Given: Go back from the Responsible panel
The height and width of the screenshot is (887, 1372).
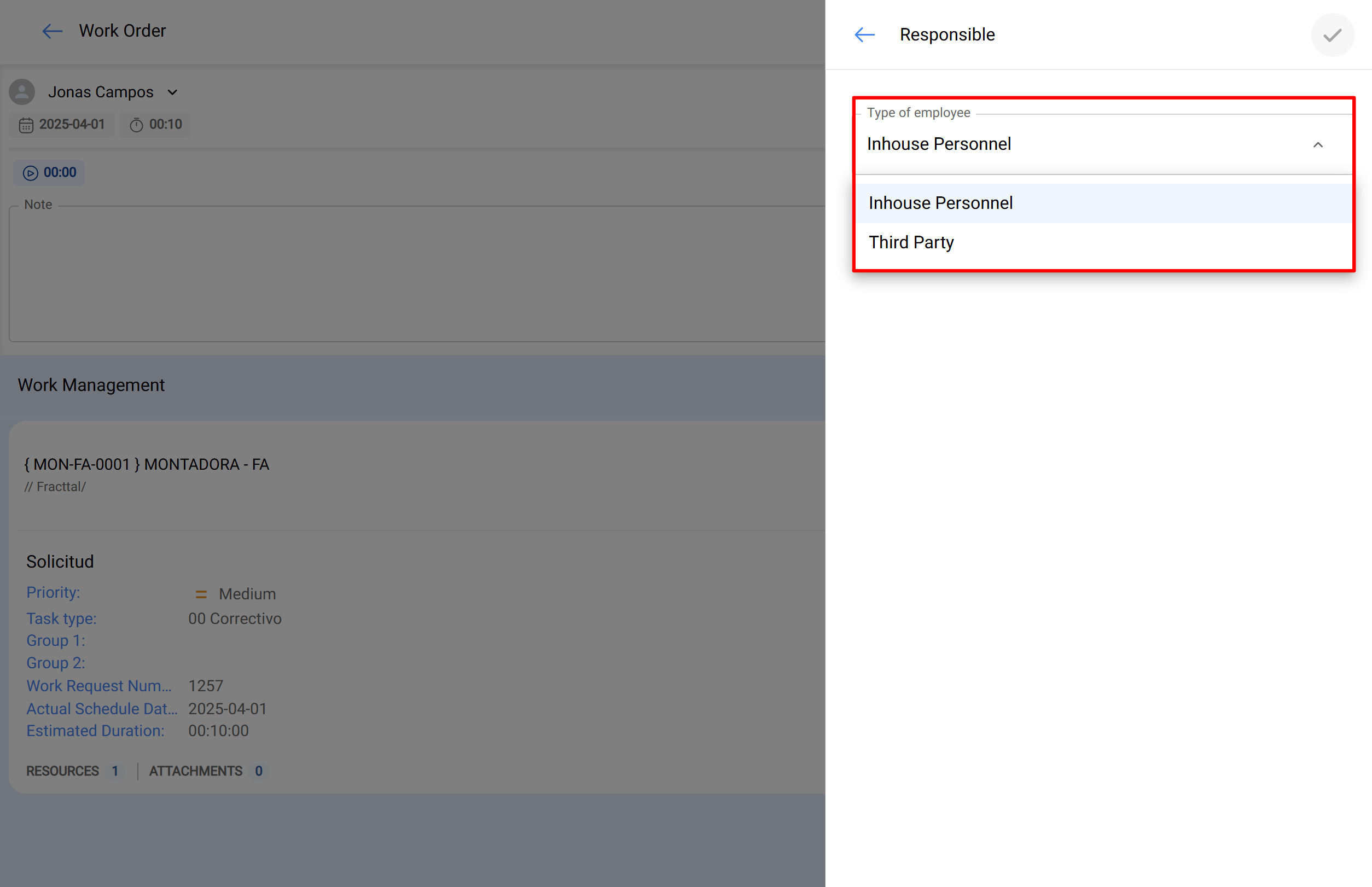Looking at the screenshot, I should click(x=864, y=34).
